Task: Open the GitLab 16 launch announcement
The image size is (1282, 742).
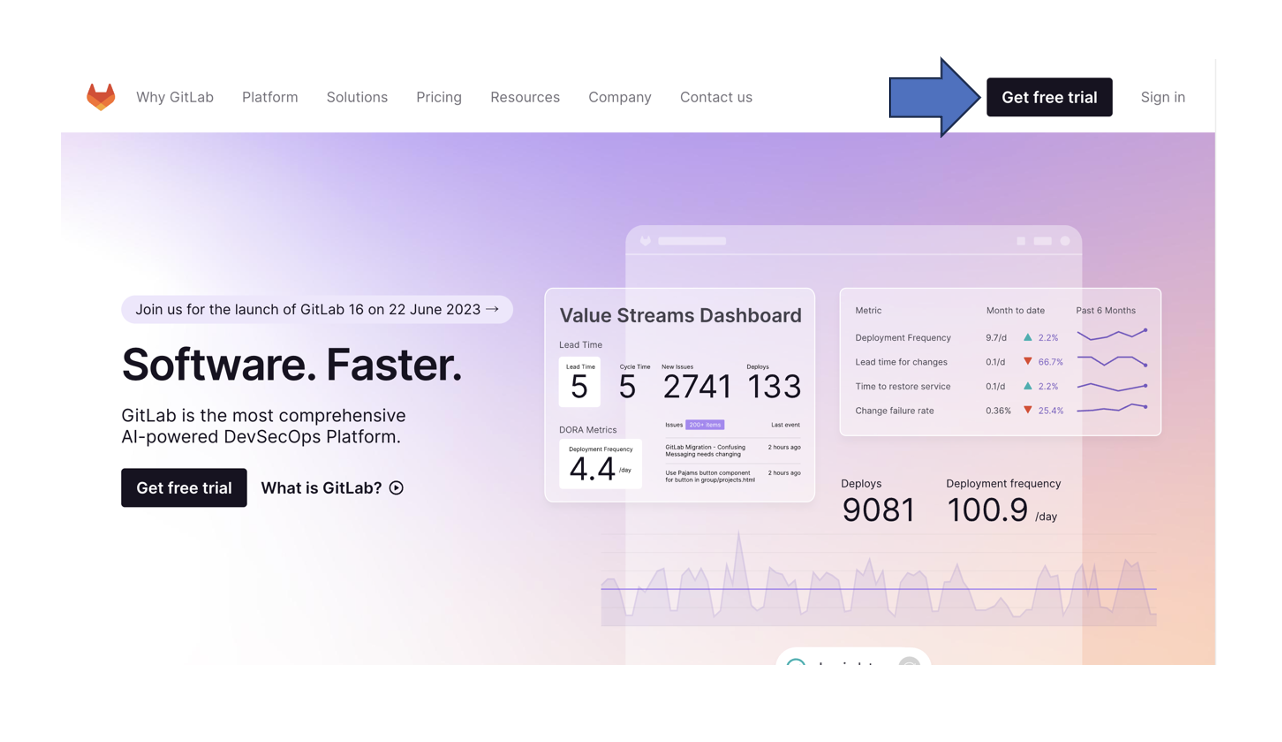Action: click(x=316, y=309)
